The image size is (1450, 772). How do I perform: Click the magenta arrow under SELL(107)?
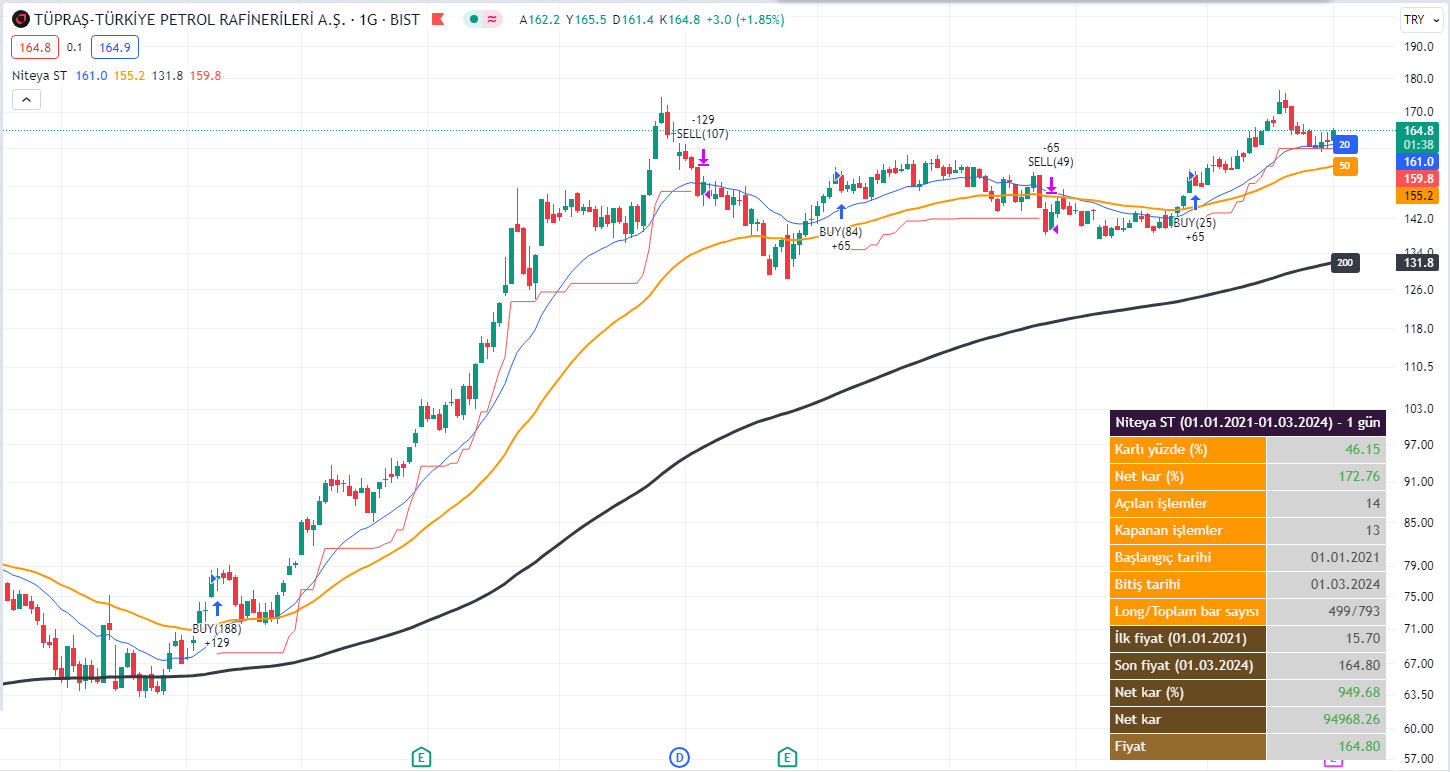[x=704, y=156]
